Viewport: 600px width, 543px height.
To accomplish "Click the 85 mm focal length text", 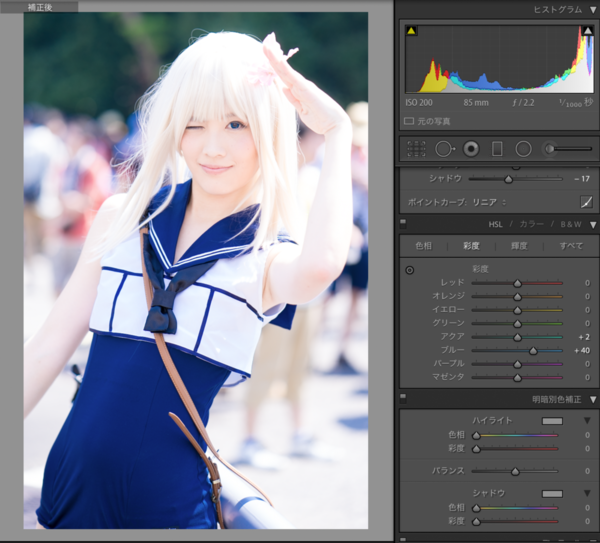I will click(x=476, y=103).
